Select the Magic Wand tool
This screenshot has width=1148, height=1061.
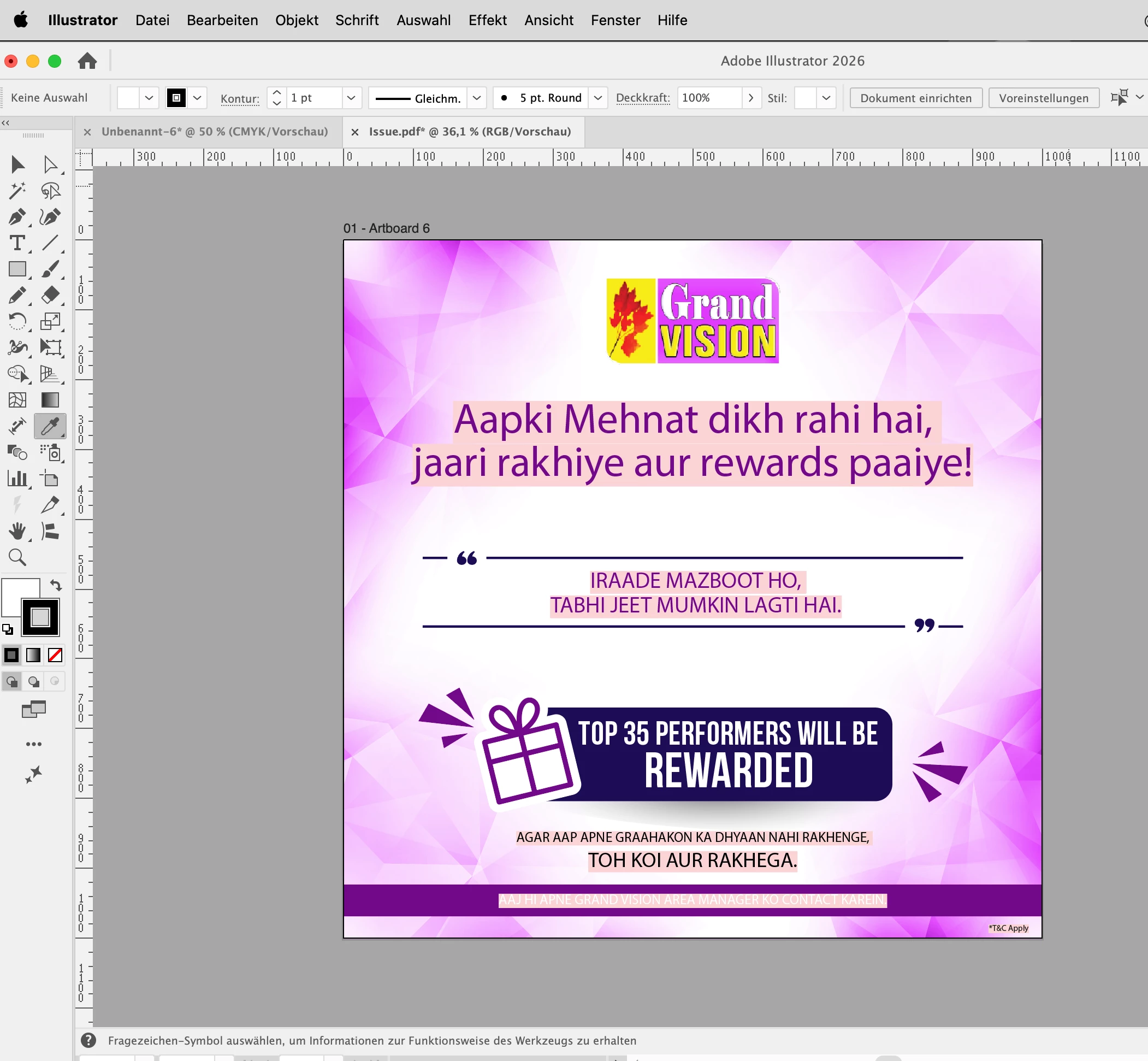pos(17,191)
